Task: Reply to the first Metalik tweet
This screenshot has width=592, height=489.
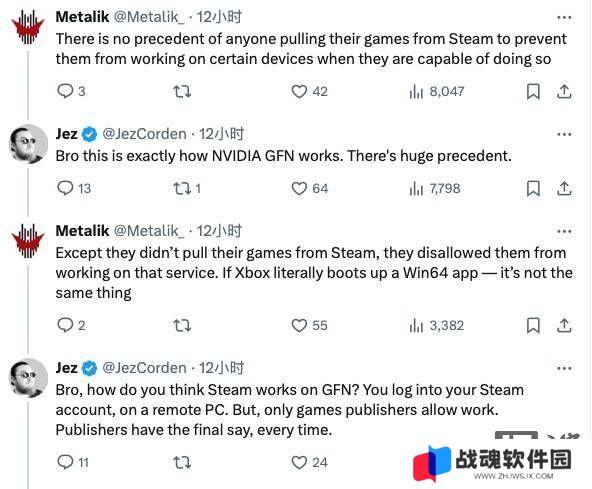Action: tap(71, 91)
